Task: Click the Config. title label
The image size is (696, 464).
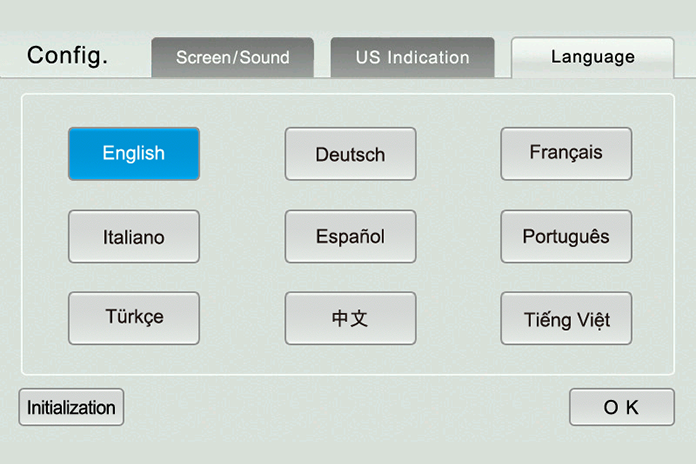Action: (67, 56)
